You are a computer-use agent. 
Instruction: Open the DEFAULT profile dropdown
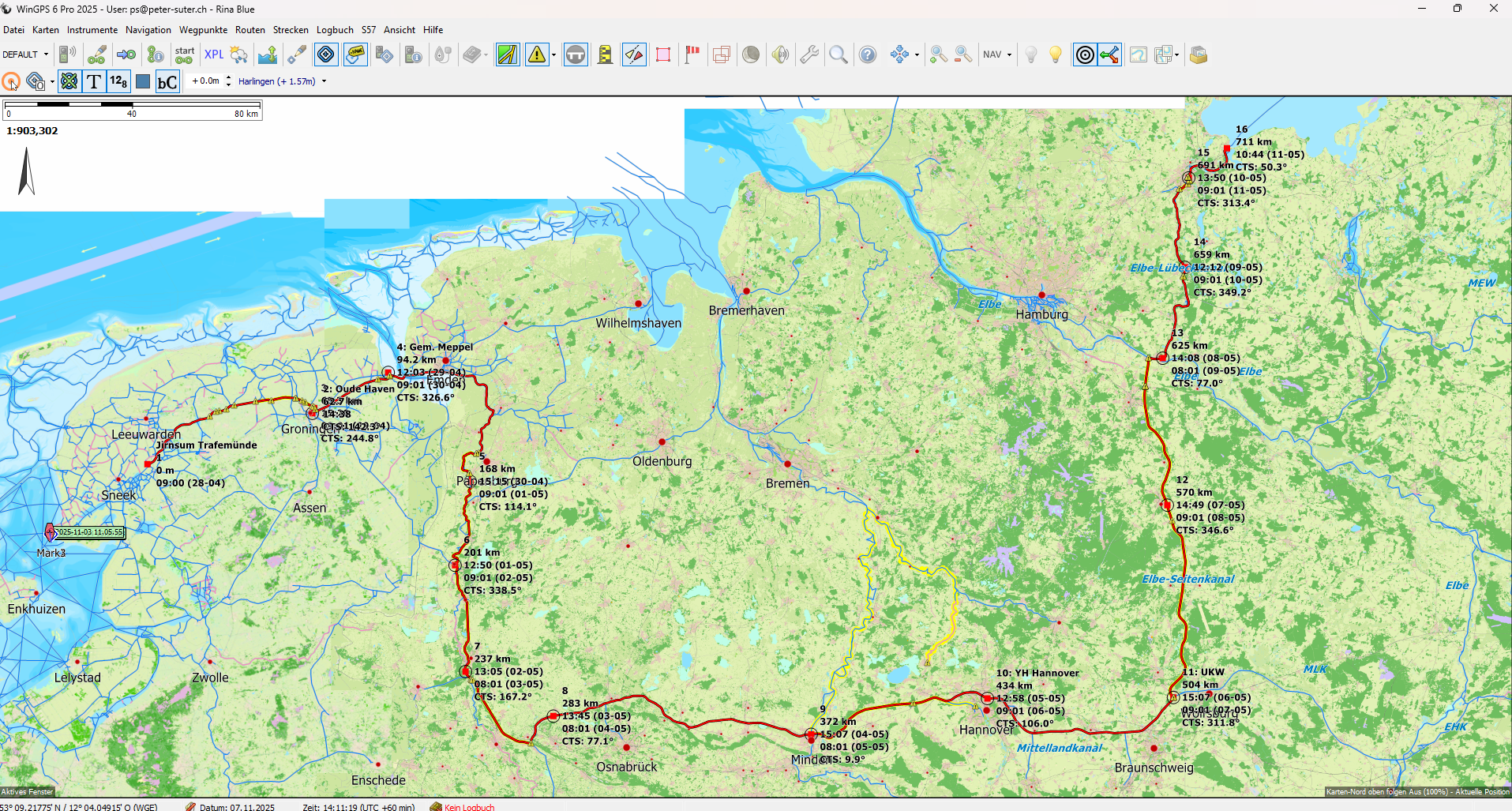(x=25, y=54)
